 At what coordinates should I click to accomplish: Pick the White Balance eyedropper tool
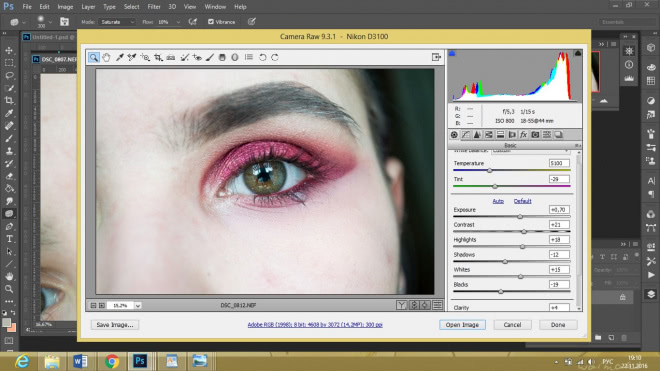coord(120,57)
